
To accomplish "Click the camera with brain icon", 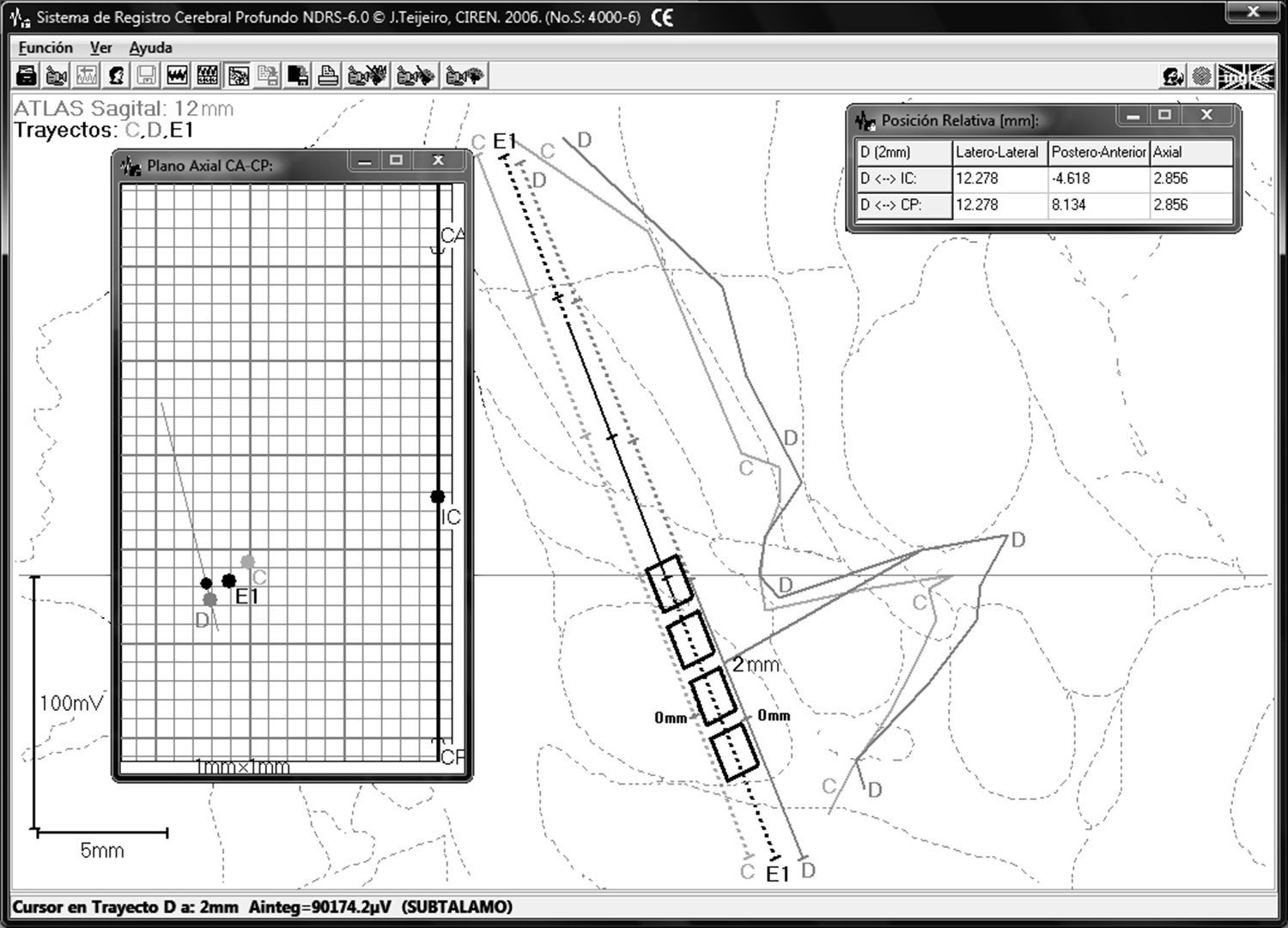I will click(465, 76).
